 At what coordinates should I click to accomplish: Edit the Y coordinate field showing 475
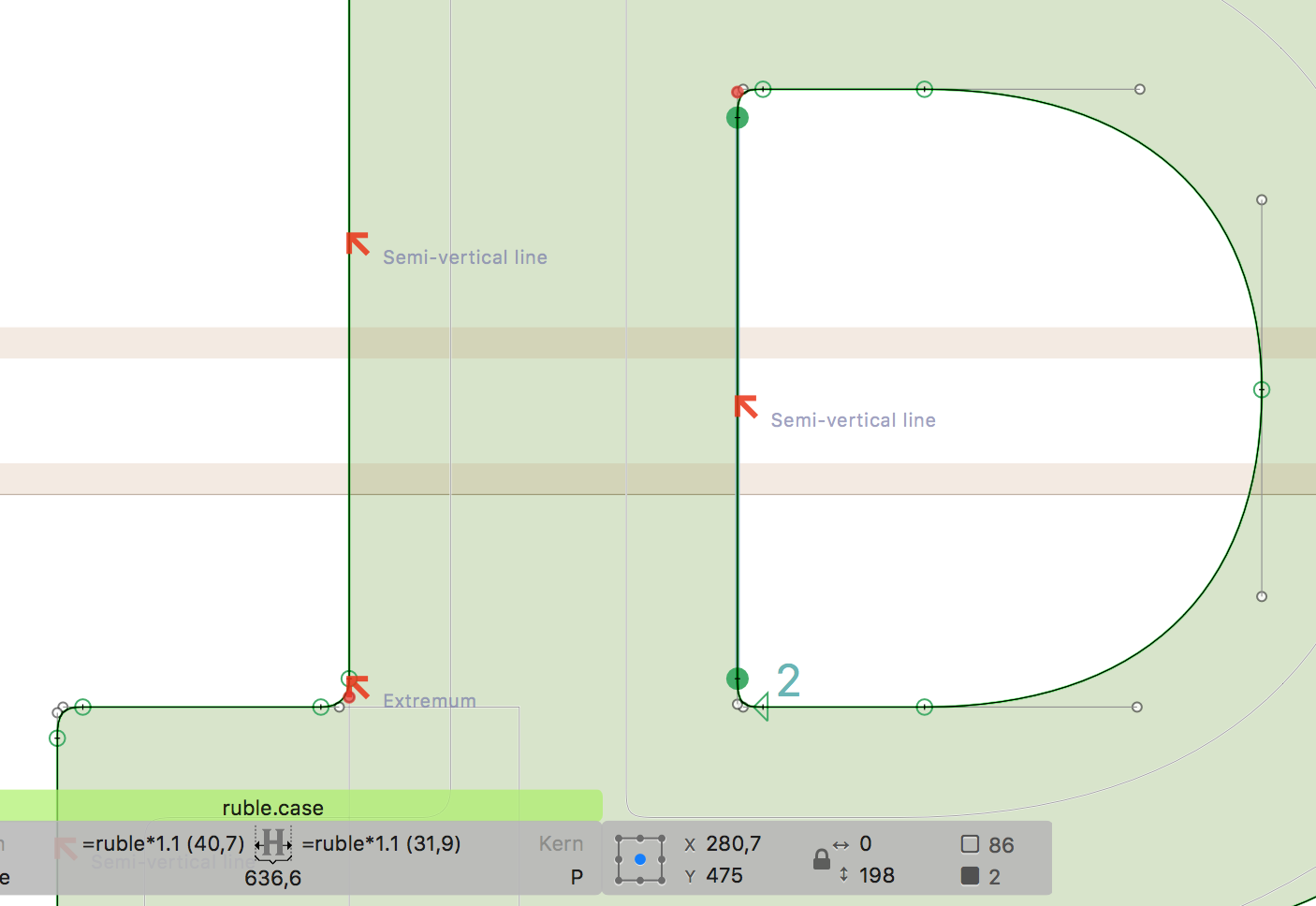(724, 876)
